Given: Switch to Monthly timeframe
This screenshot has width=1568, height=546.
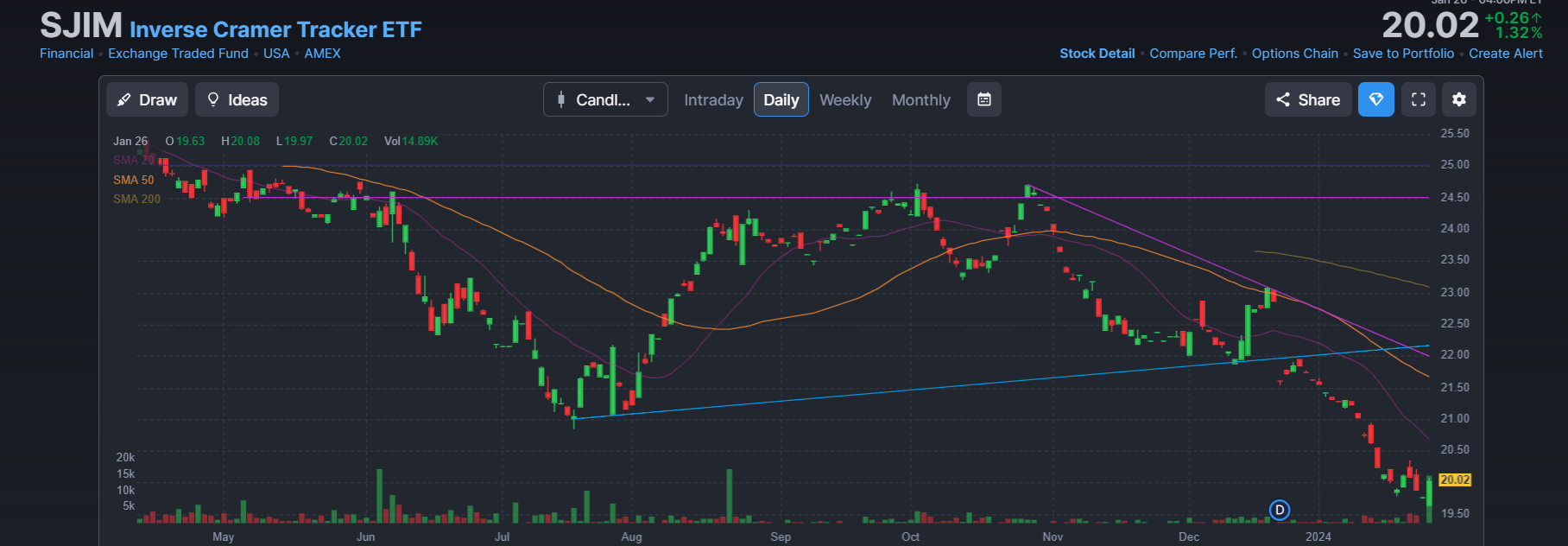Looking at the screenshot, I should (921, 100).
